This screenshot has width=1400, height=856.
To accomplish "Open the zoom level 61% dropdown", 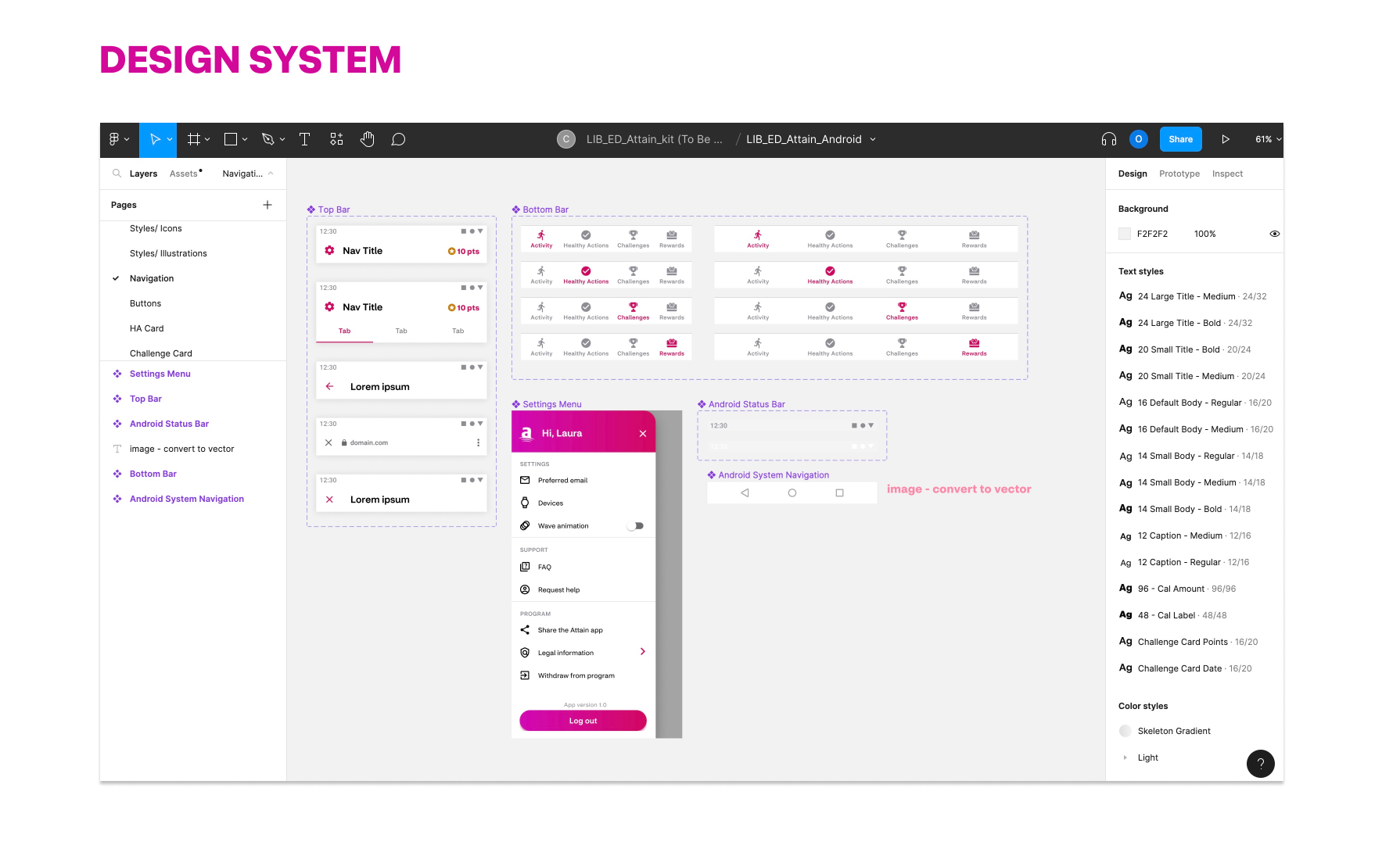I will 1268,139.
